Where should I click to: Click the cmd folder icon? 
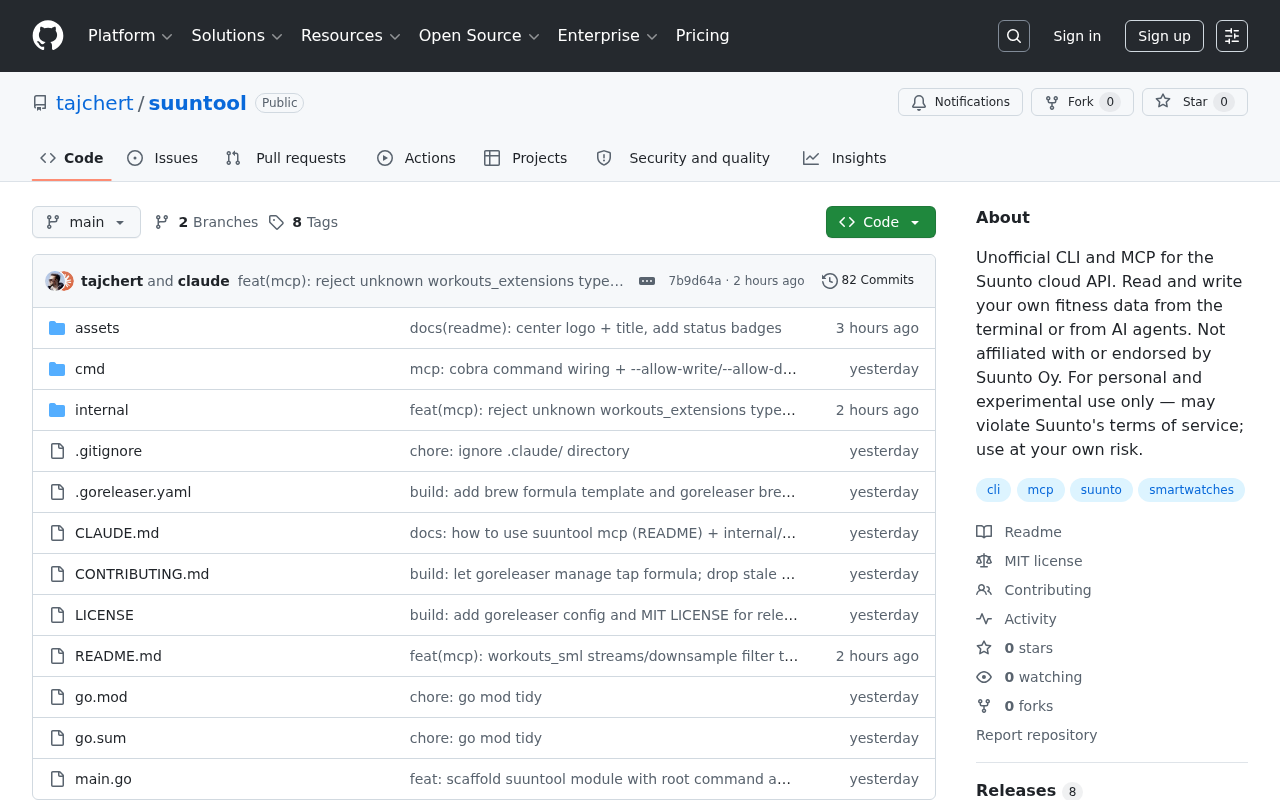pyautogui.click(x=57, y=369)
